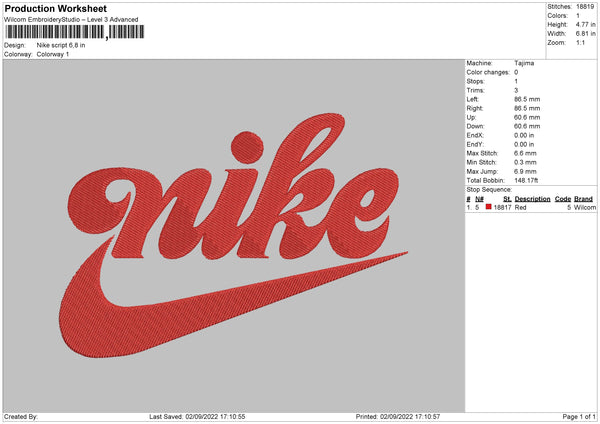
Task: Click the Right row's 86.5 mm value
Action: pyautogui.click(x=527, y=108)
